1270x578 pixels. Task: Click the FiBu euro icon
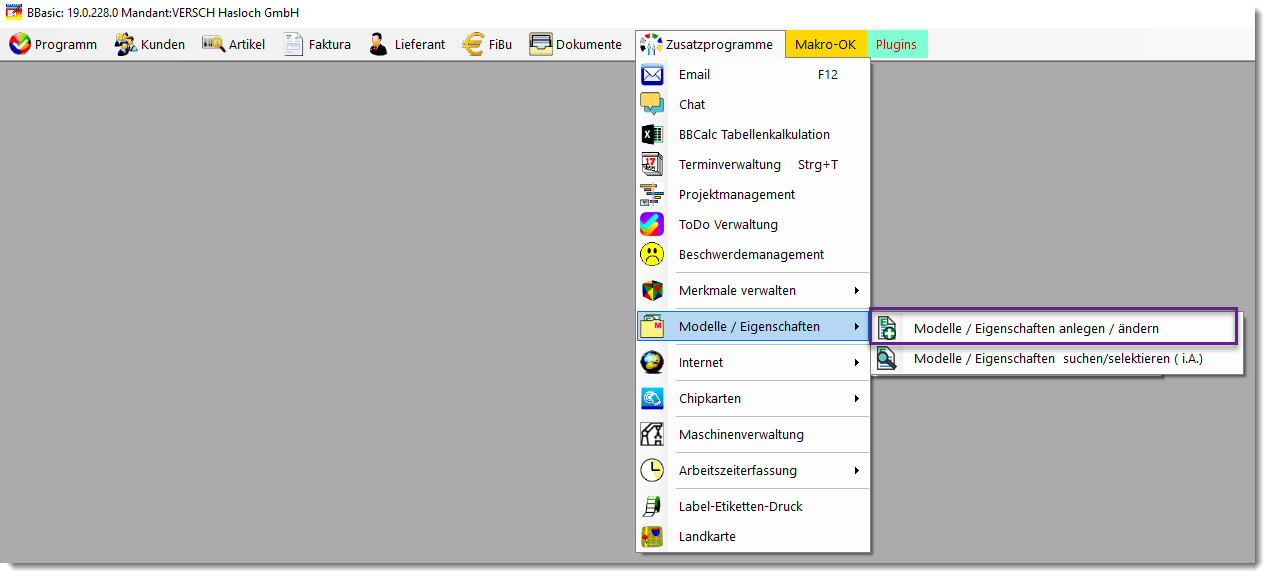[473, 44]
